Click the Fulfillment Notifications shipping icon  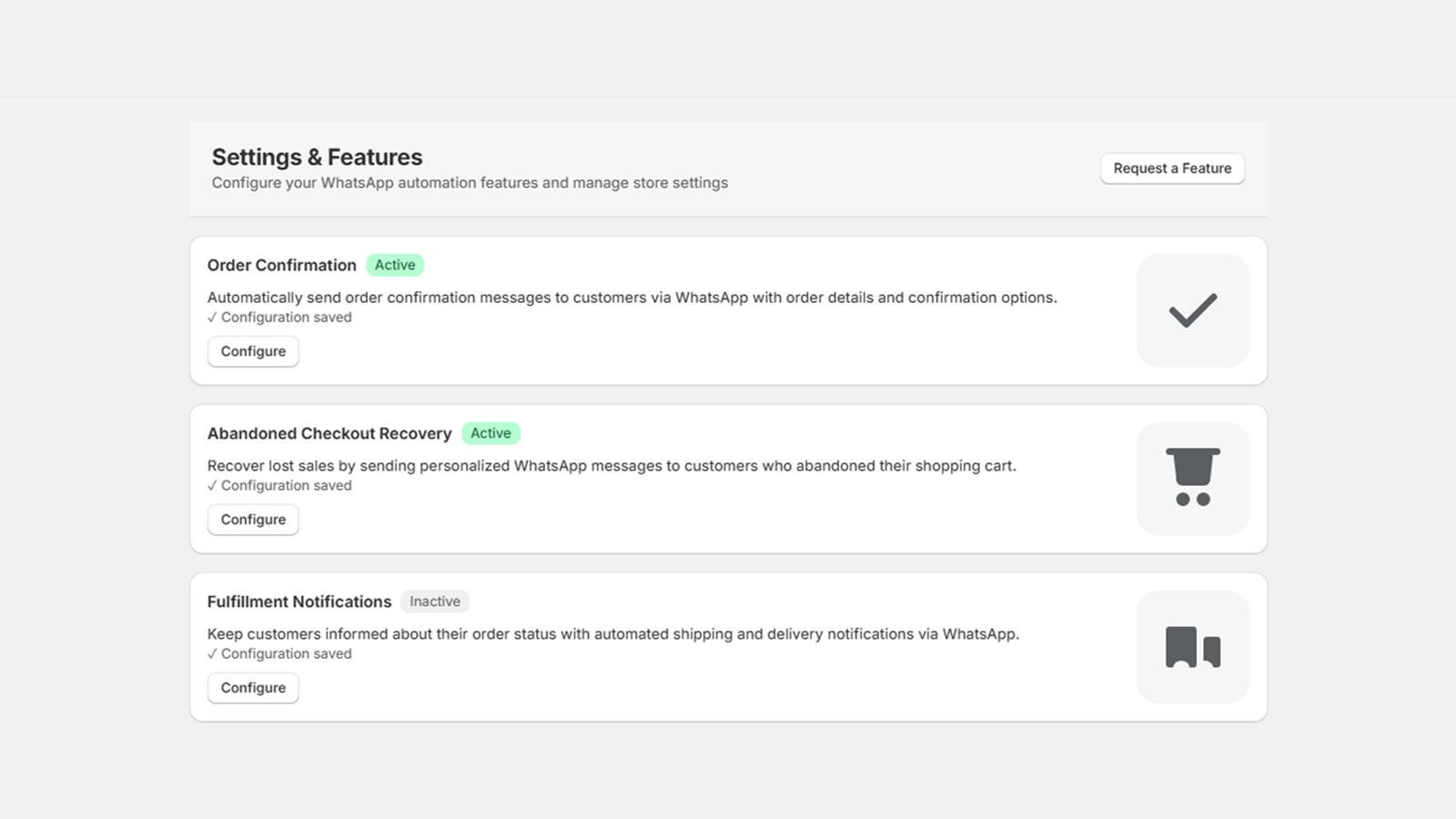tap(1193, 646)
